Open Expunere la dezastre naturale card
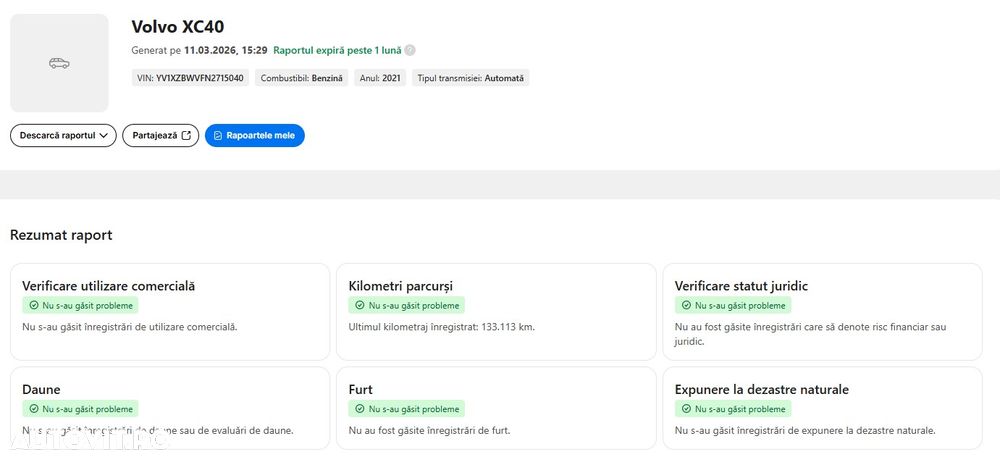The height and width of the screenshot is (460, 1000). click(x=822, y=408)
